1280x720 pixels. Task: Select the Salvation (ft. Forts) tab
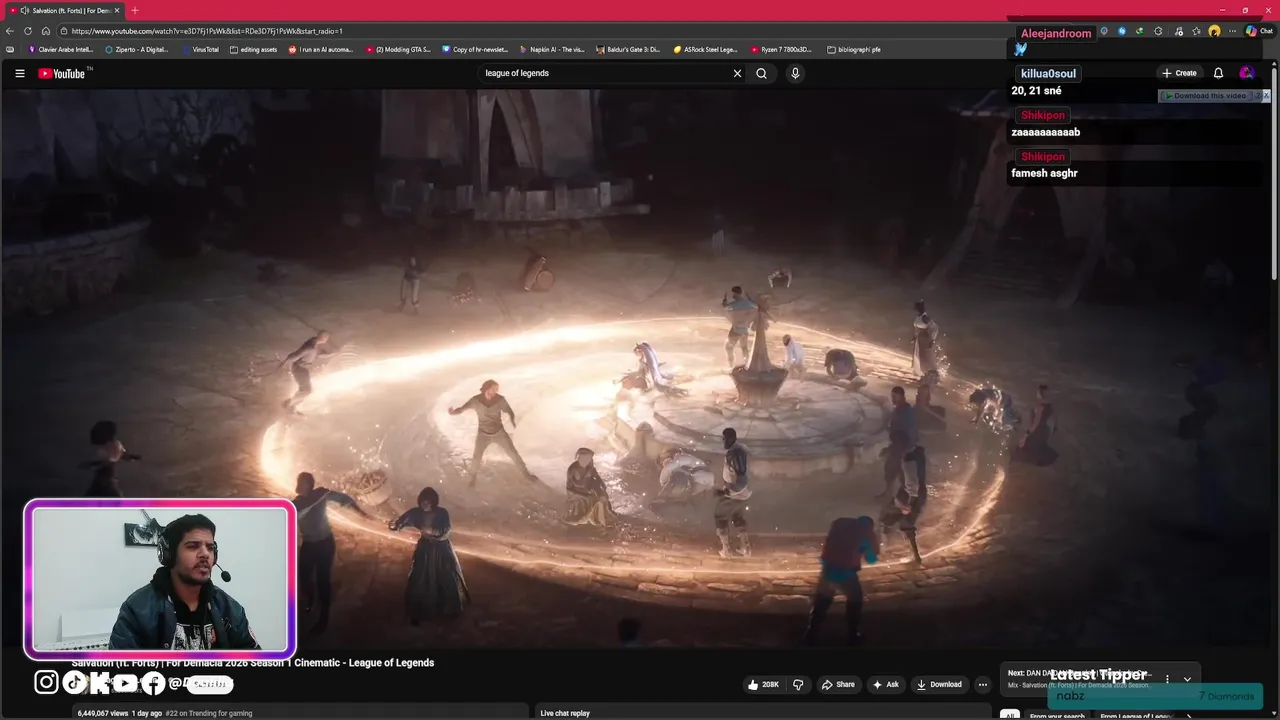(65, 10)
